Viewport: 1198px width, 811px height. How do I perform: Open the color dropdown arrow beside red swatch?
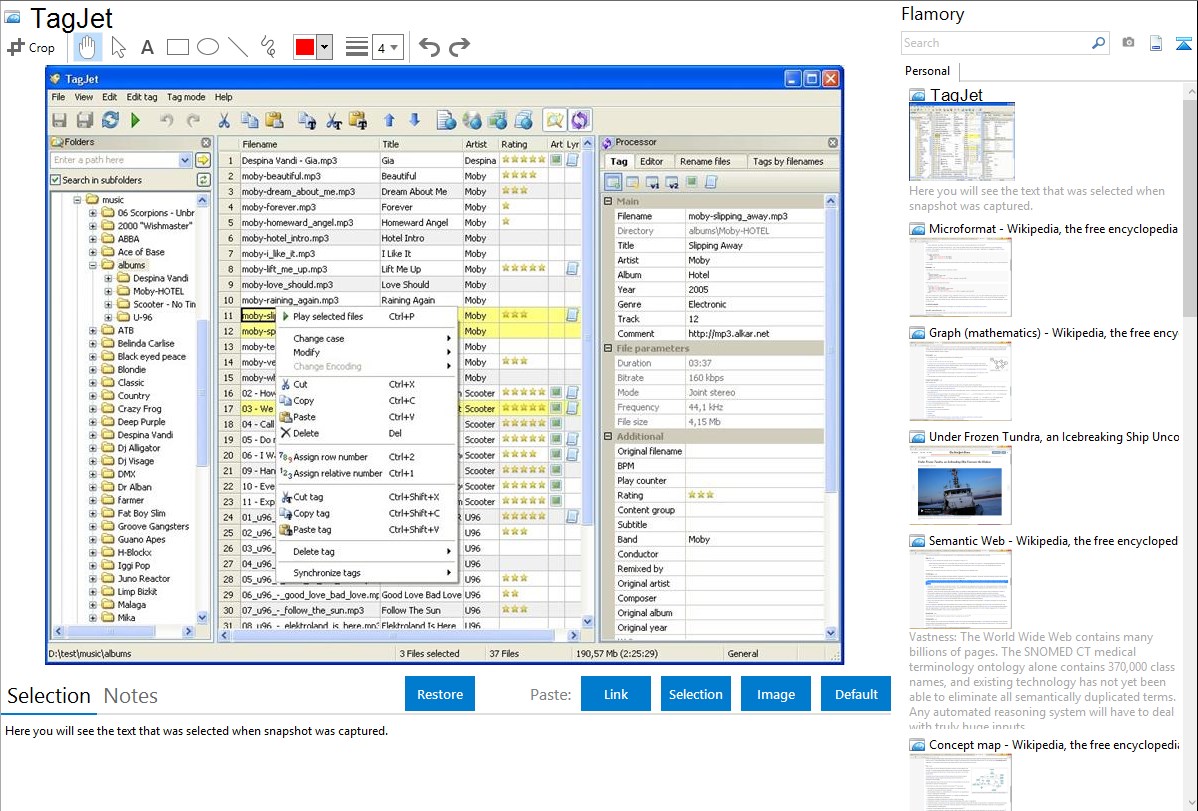pos(325,47)
